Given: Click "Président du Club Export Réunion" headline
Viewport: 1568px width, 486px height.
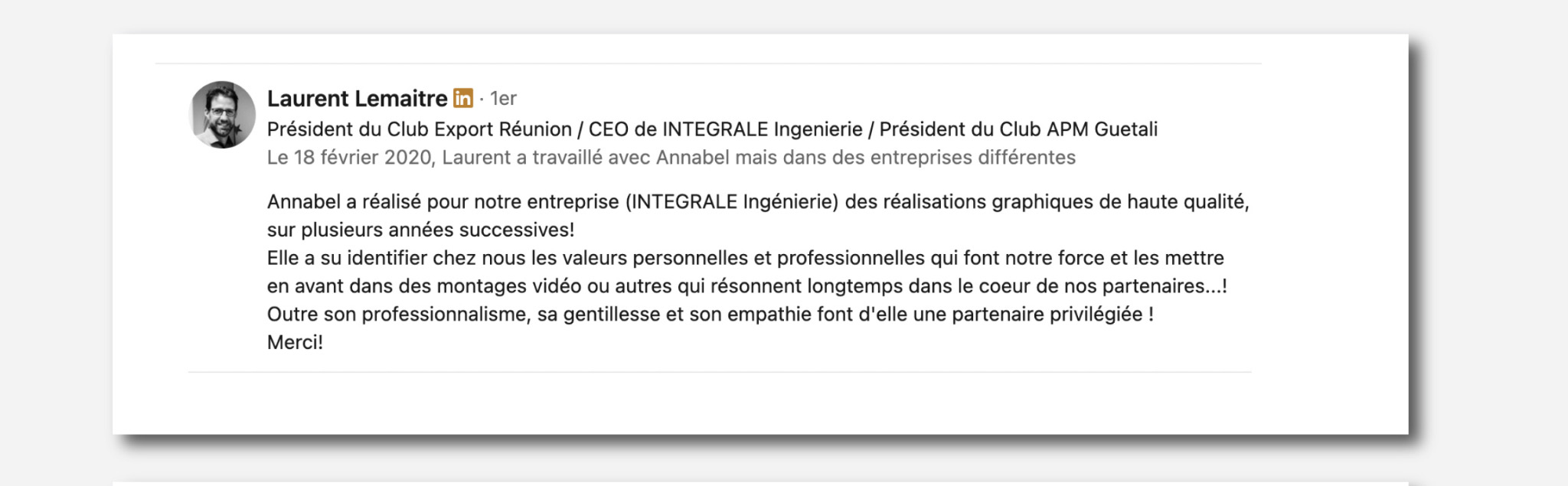Looking at the screenshot, I should [x=420, y=129].
